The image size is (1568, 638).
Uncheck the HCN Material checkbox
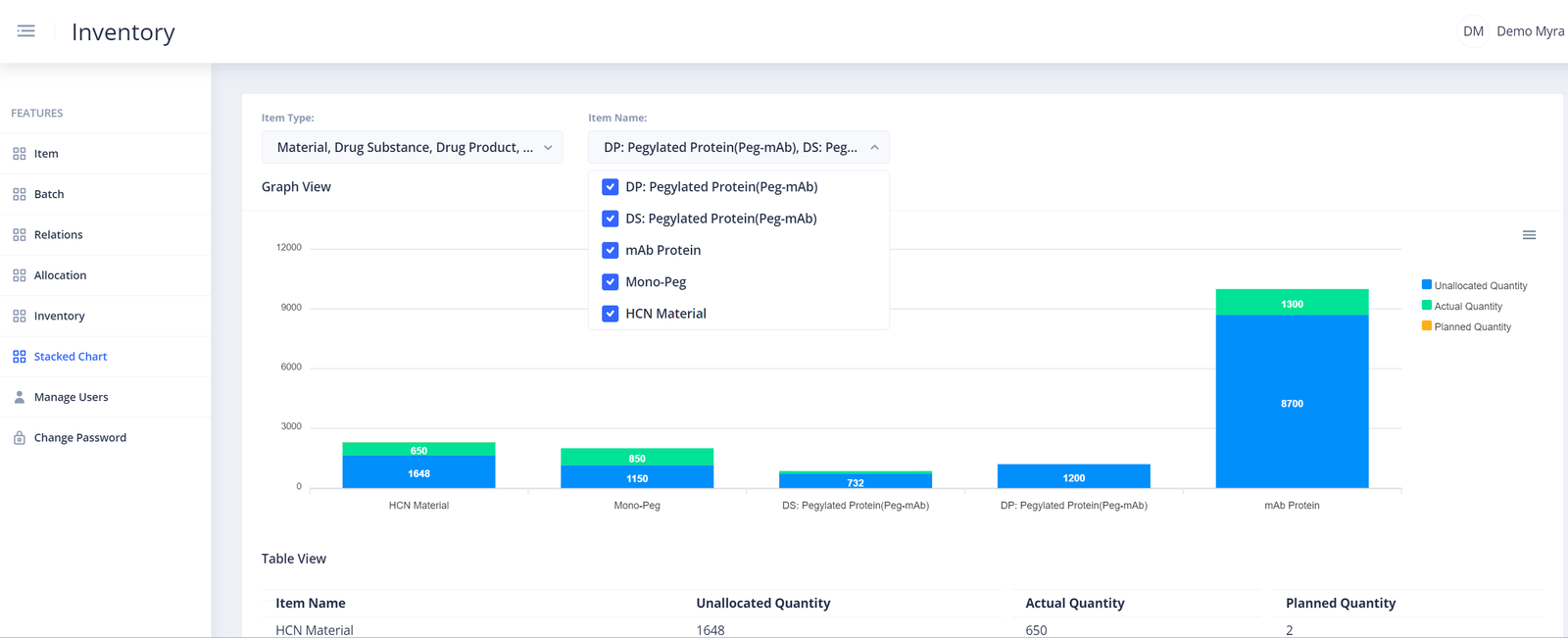click(611, 314)
